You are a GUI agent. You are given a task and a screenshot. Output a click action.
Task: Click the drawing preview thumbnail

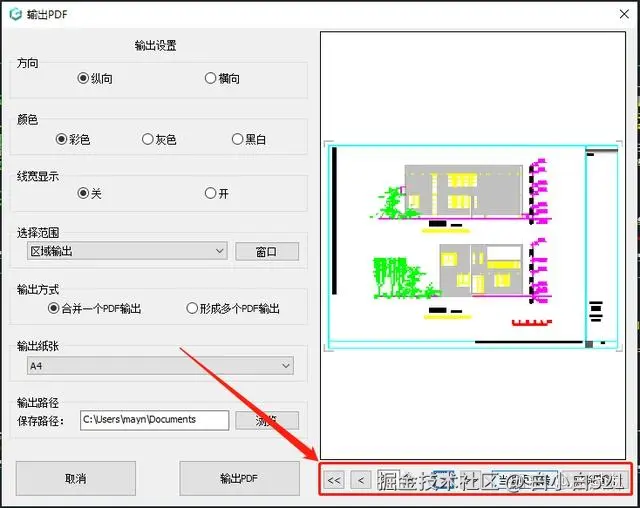click(473, 246)
